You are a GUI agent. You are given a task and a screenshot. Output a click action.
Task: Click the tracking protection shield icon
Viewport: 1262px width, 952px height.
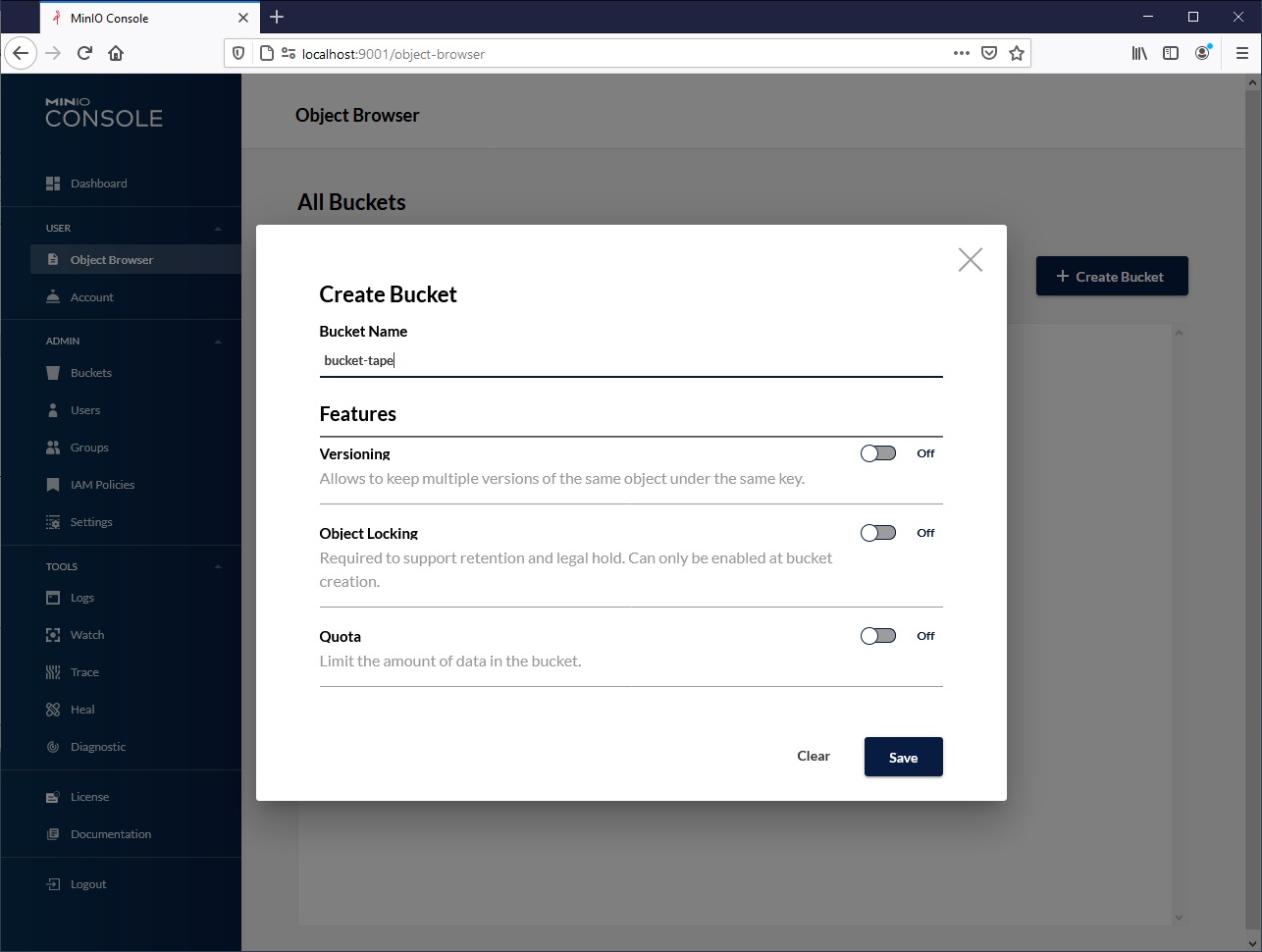coord(238,53)
